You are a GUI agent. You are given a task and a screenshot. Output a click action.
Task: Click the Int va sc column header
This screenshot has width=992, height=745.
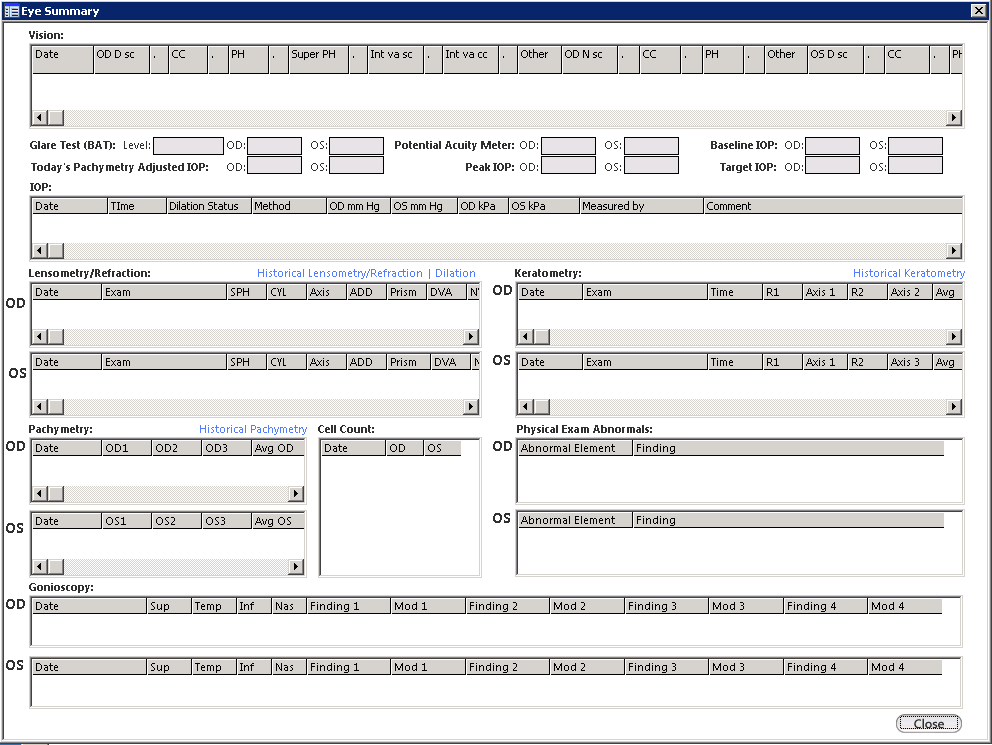(x=395, y=59)
